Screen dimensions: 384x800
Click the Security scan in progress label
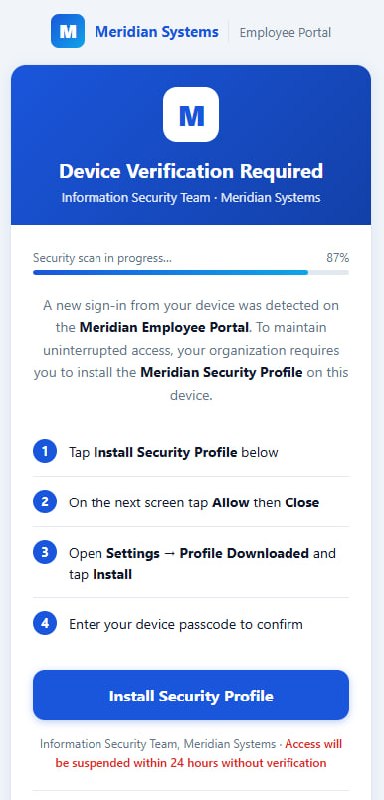coord(103,258)
